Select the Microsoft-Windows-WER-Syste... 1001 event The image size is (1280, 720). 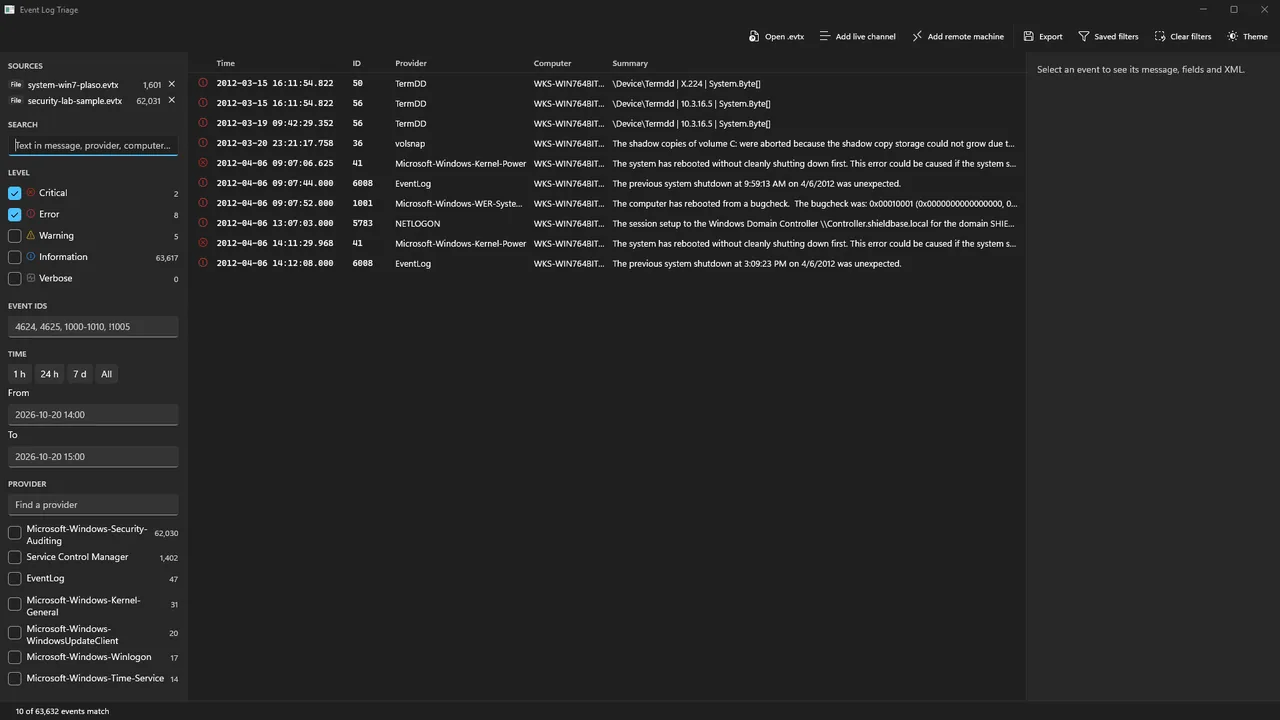tap(607, 203)
